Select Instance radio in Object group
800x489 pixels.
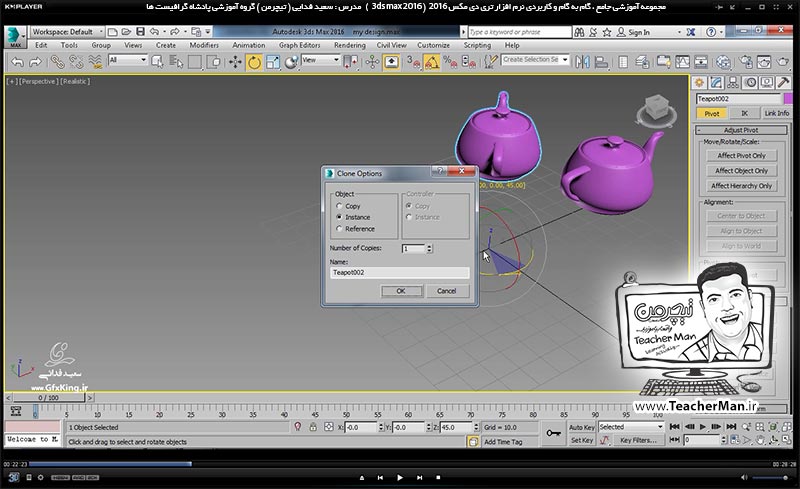click(x=339, y=217)
